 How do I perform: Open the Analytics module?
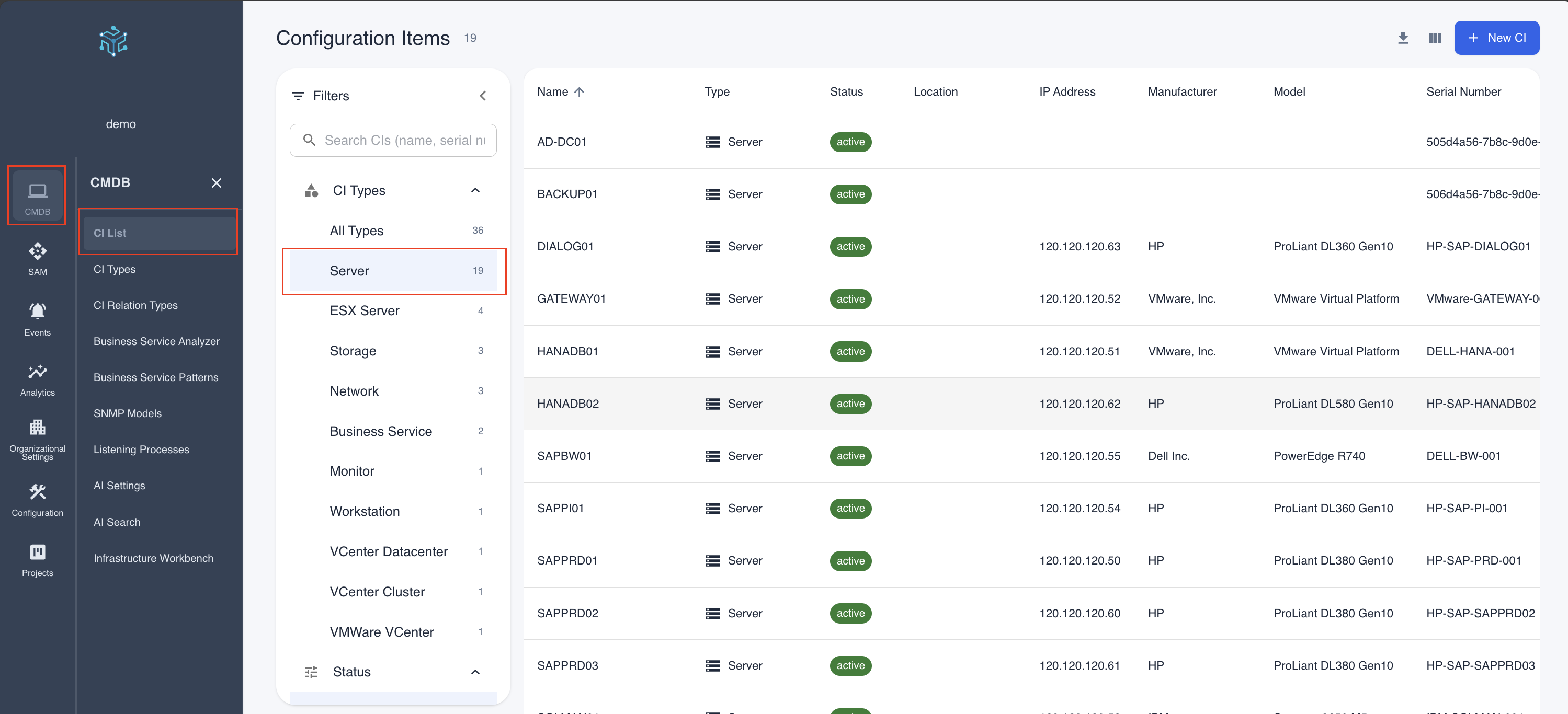click(x=37, y=379)
